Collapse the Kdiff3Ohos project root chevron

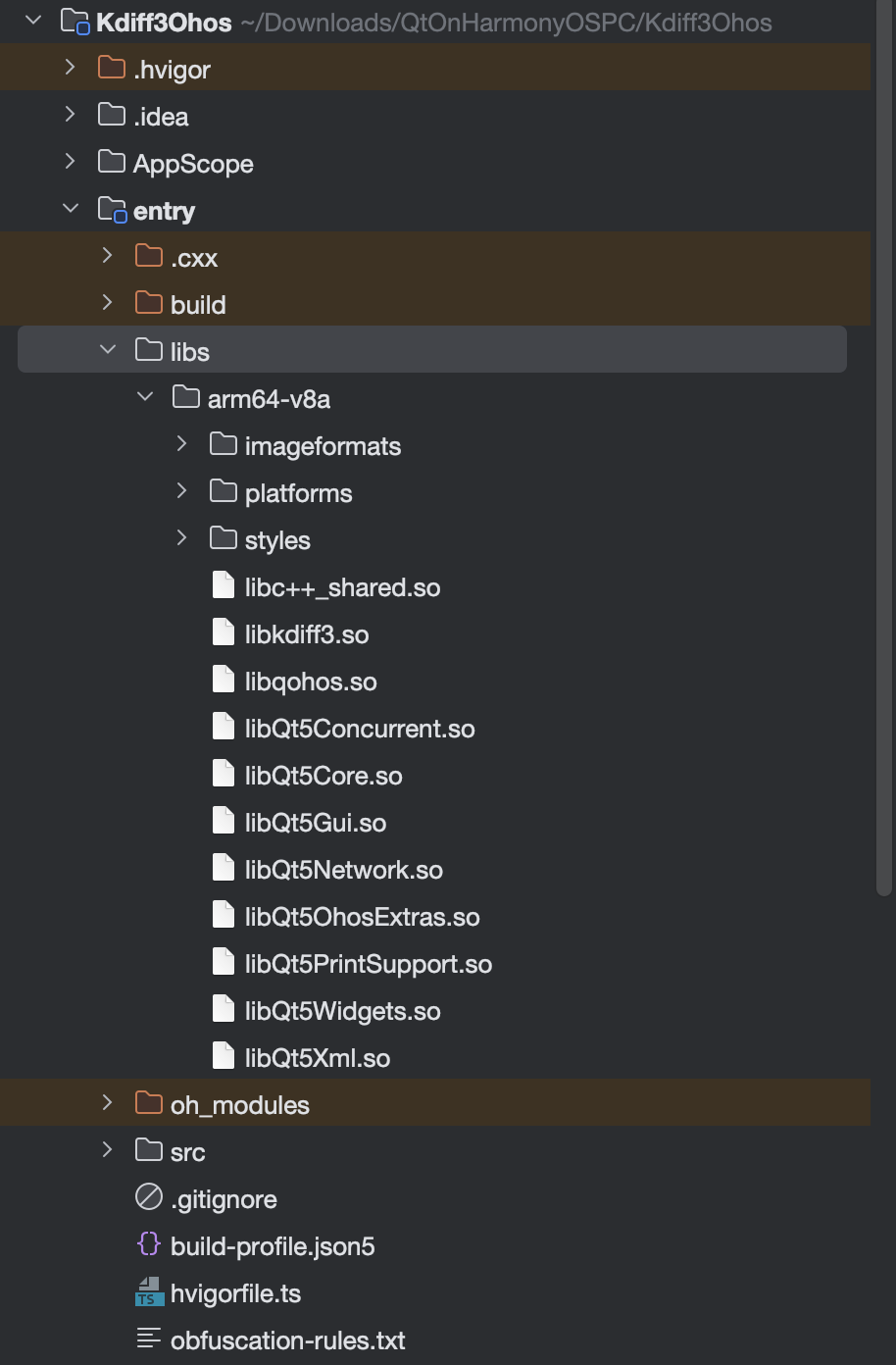(33, 20)
